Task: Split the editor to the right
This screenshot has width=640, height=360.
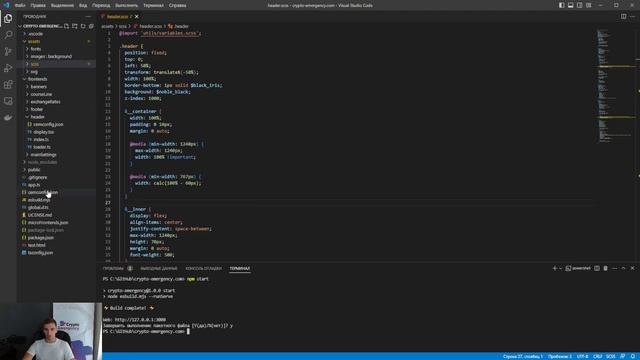Action: point(623,16)
